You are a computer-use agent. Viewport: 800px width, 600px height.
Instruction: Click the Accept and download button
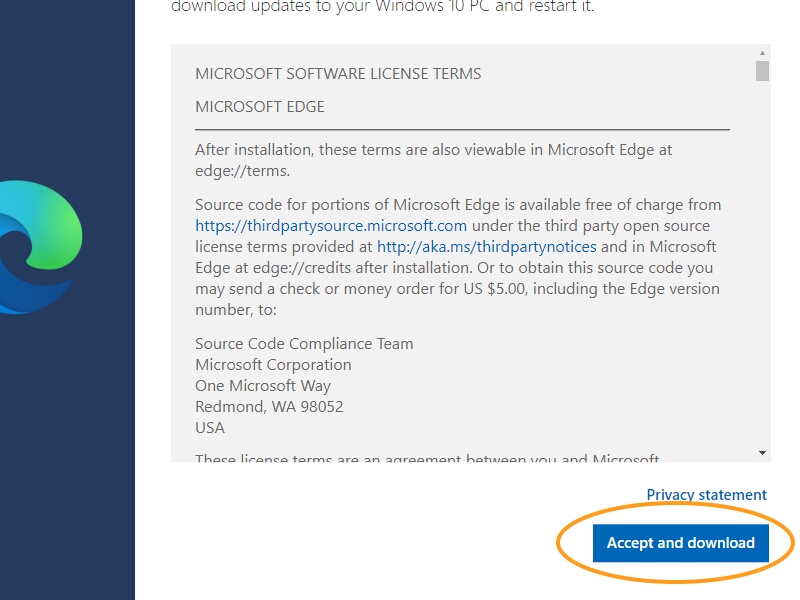click(x=681, y=543)
